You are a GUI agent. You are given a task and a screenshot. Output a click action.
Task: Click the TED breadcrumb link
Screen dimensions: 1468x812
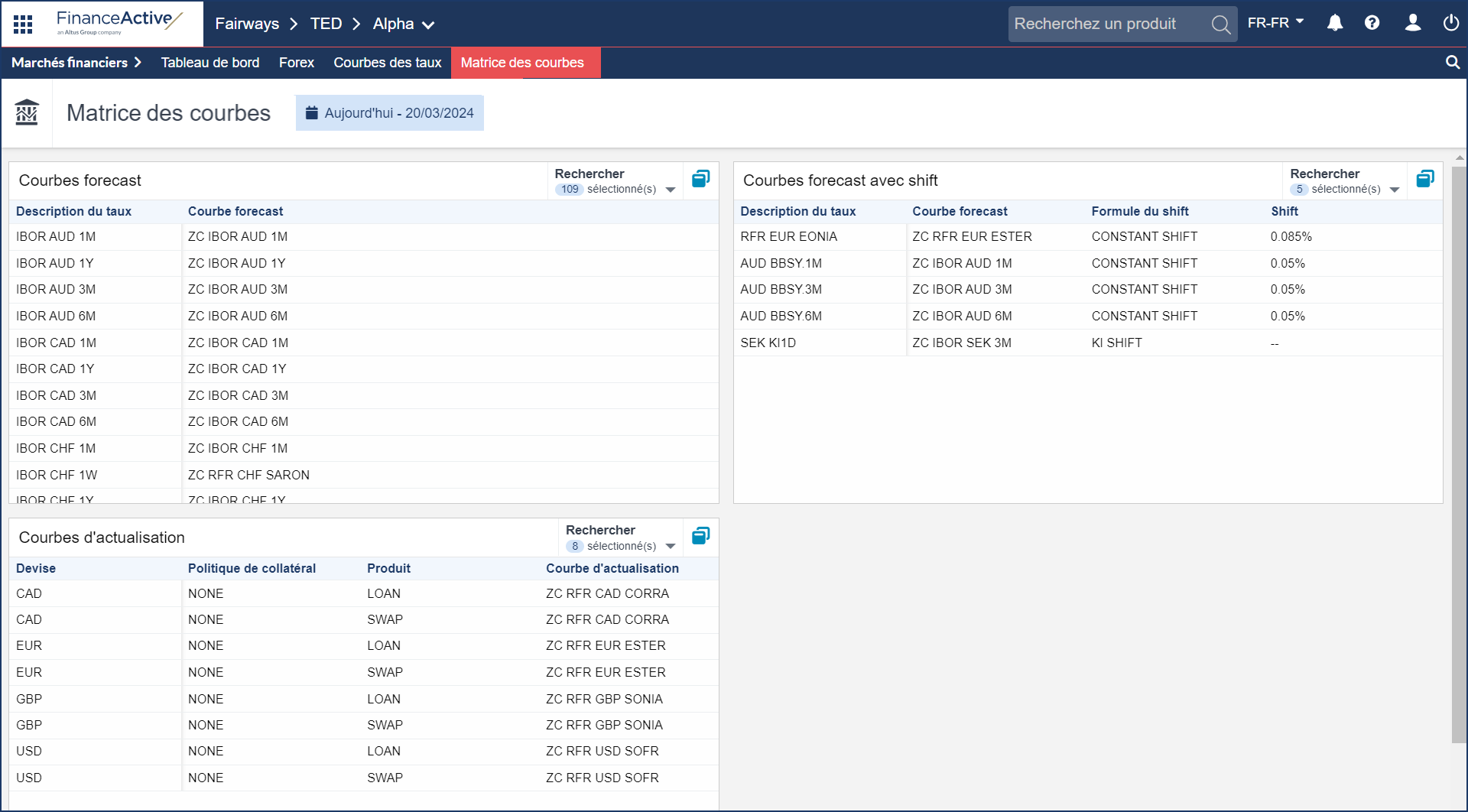[326, 24]
